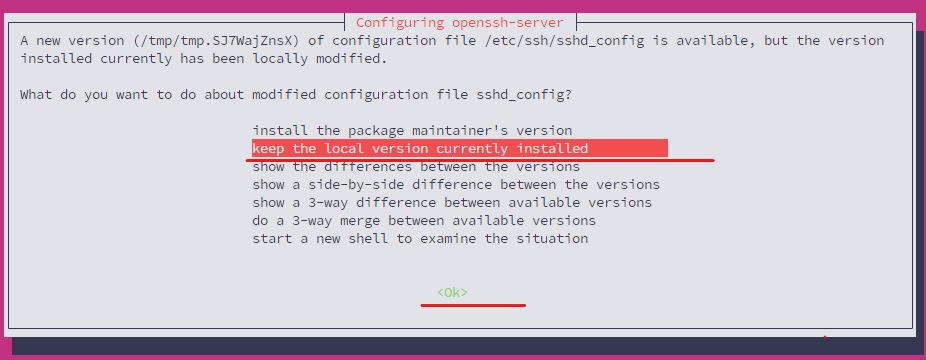The width and height of the screenshot is (926, 360).
Task: Click the red underline below the highlighted option
Action: (x=480, y=159)
